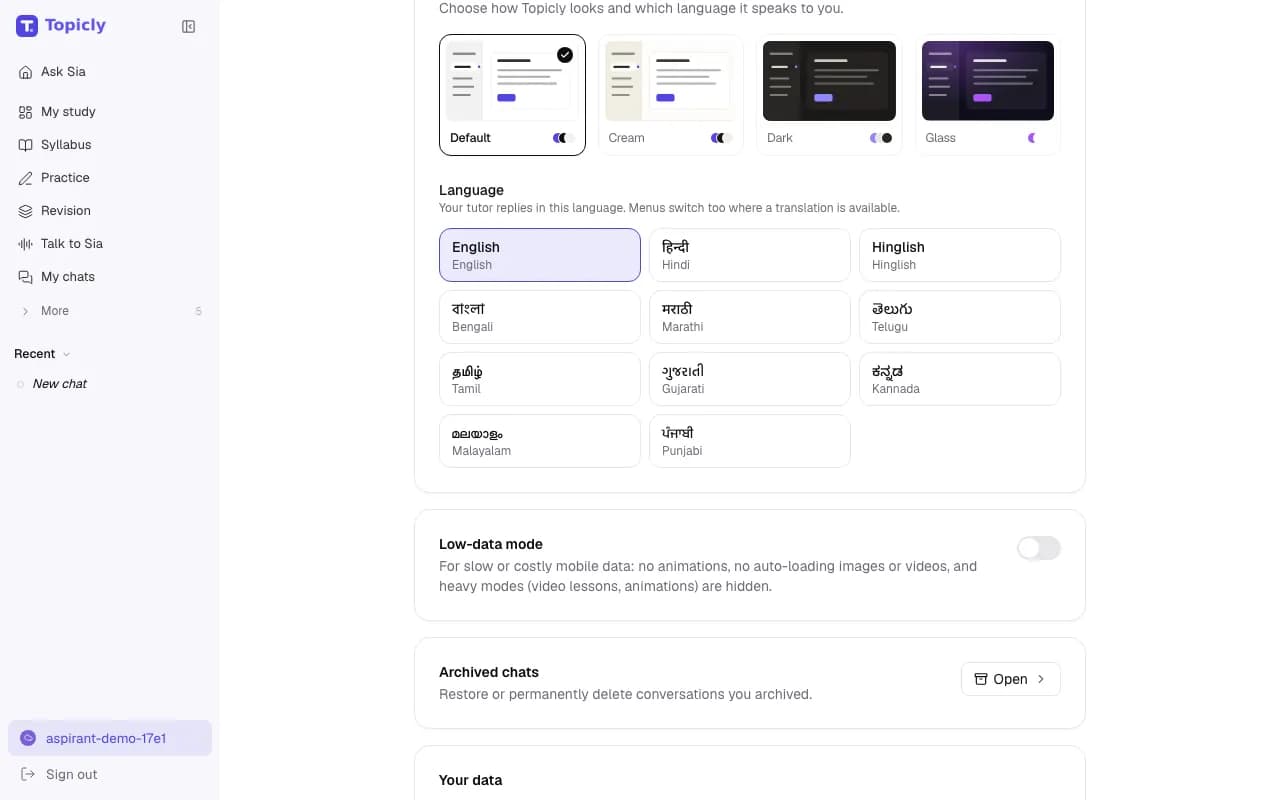1280x800 pixels.
Task: Click the My chats bubble icon
Action: pos(26,277)
